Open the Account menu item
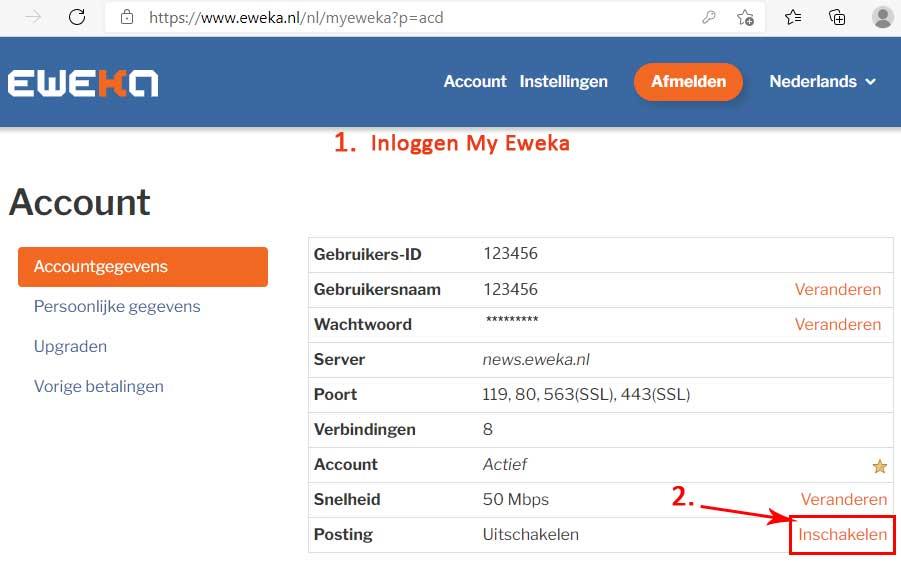Viewport: 901px width, 567px height. [x=475, y=82]
